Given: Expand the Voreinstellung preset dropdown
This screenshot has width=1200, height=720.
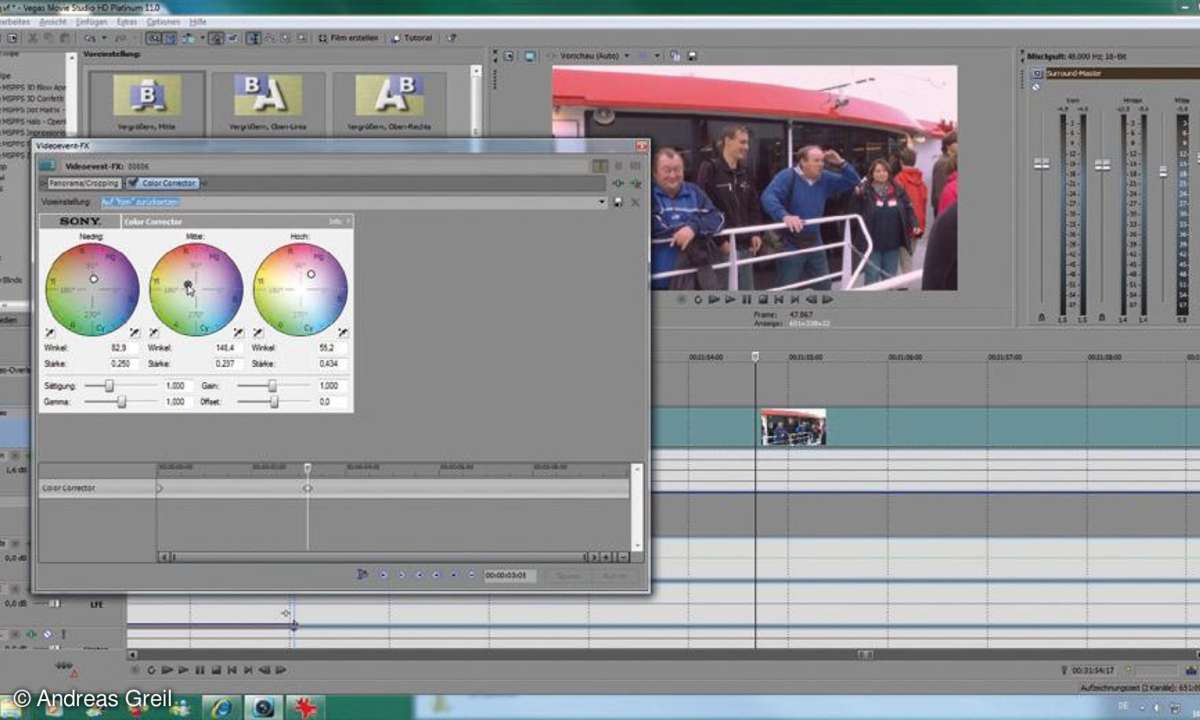Looking at the screenshot, I should pos(603,202).
